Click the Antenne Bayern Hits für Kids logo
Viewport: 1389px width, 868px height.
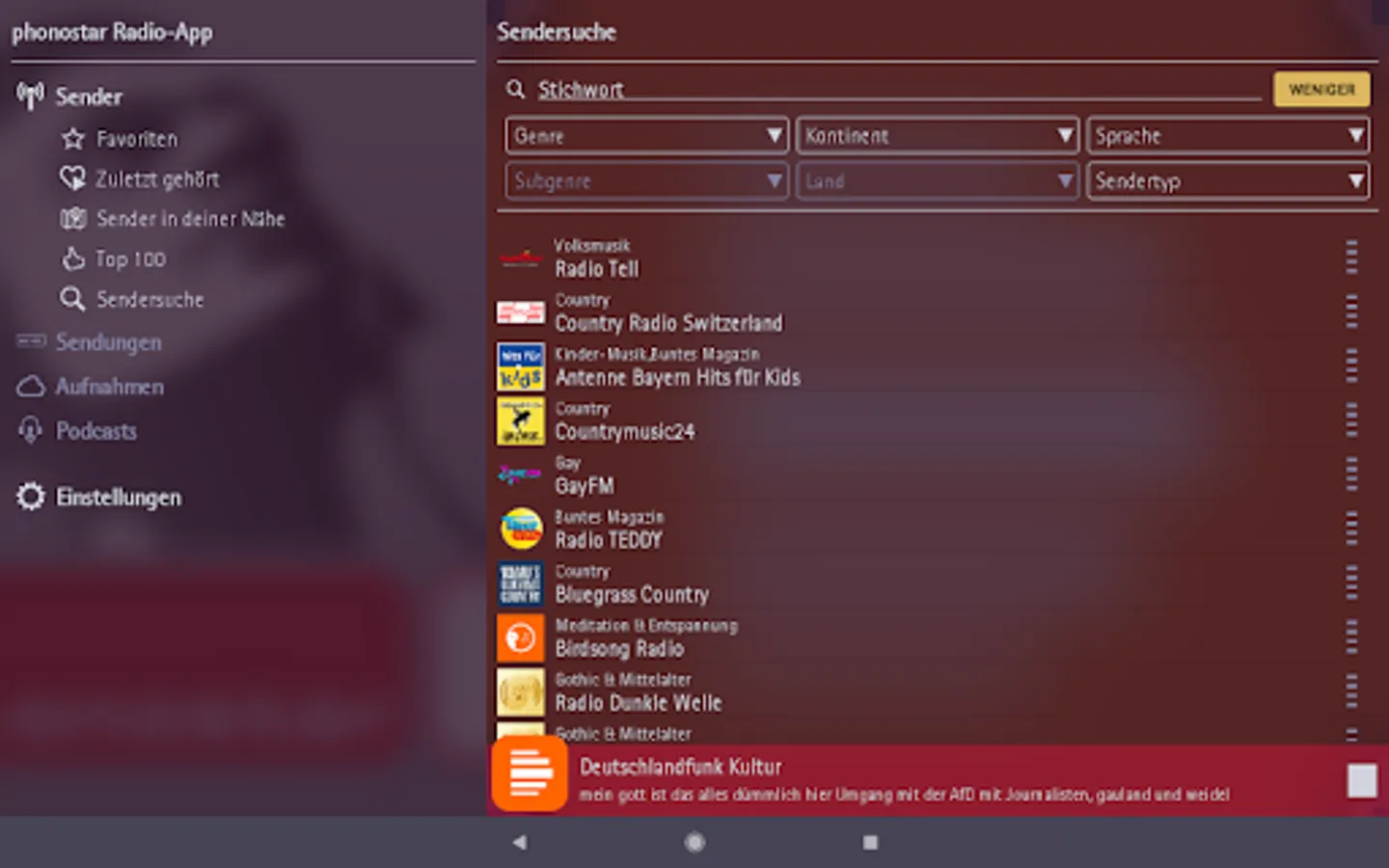coord(521,366)
